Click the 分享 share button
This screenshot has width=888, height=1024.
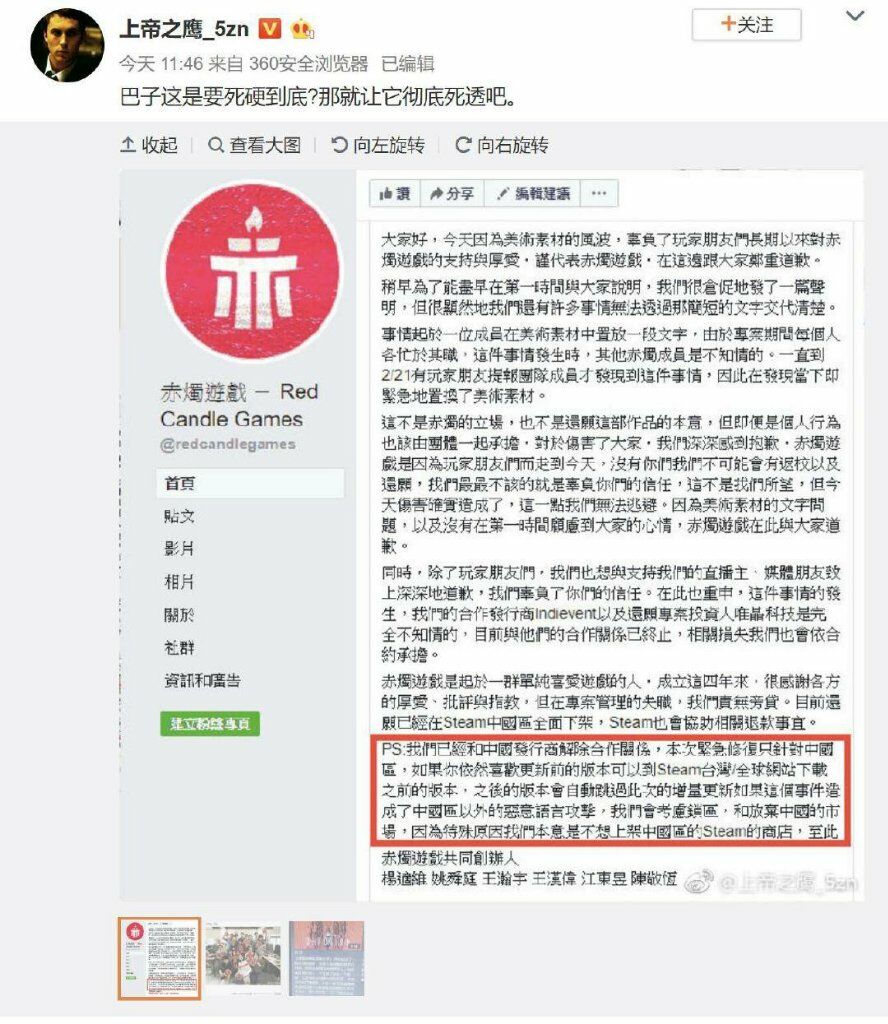452,193
